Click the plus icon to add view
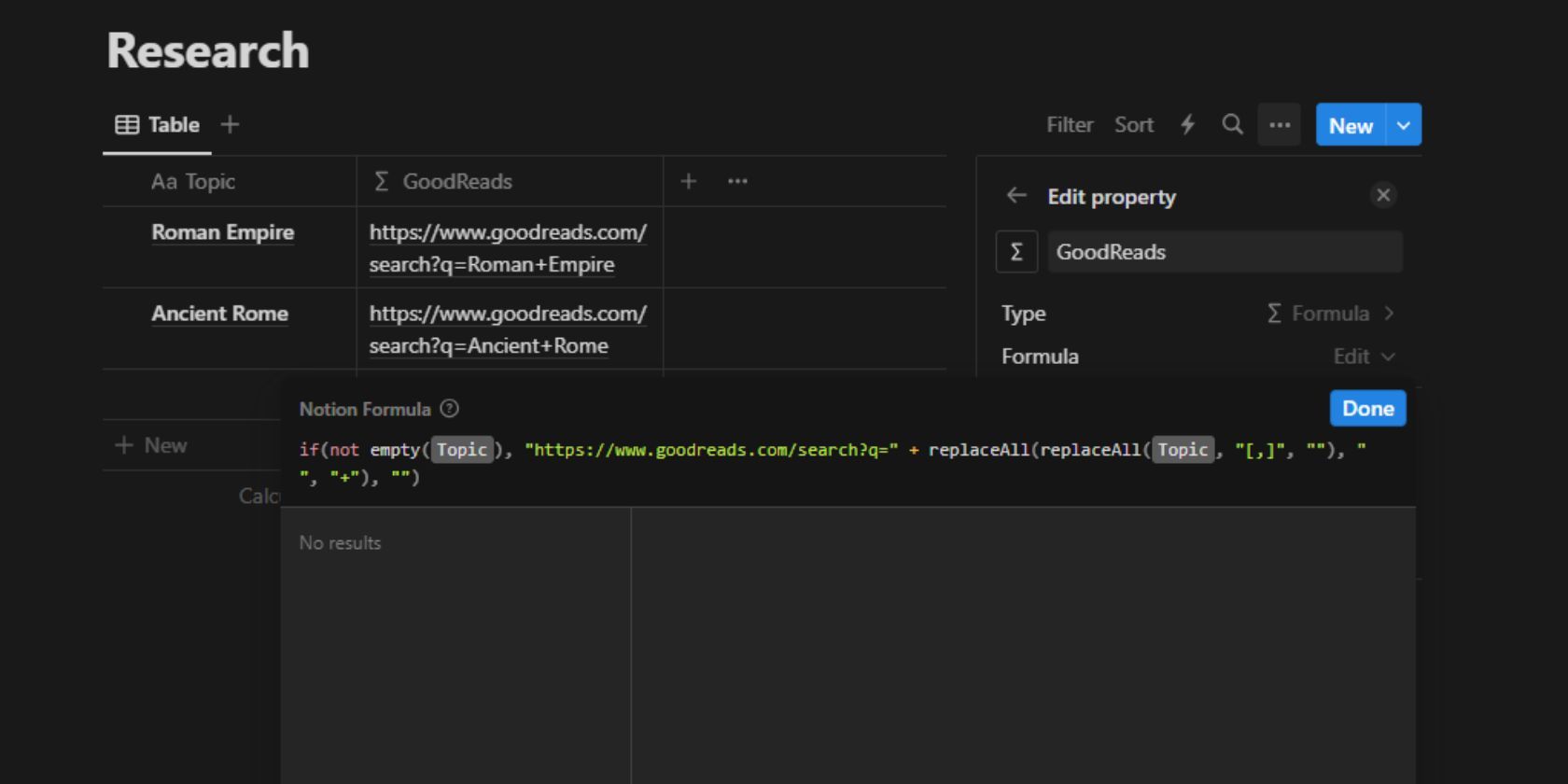Image resolution: width=1568 pixels, height=784 pixels. 230,125
